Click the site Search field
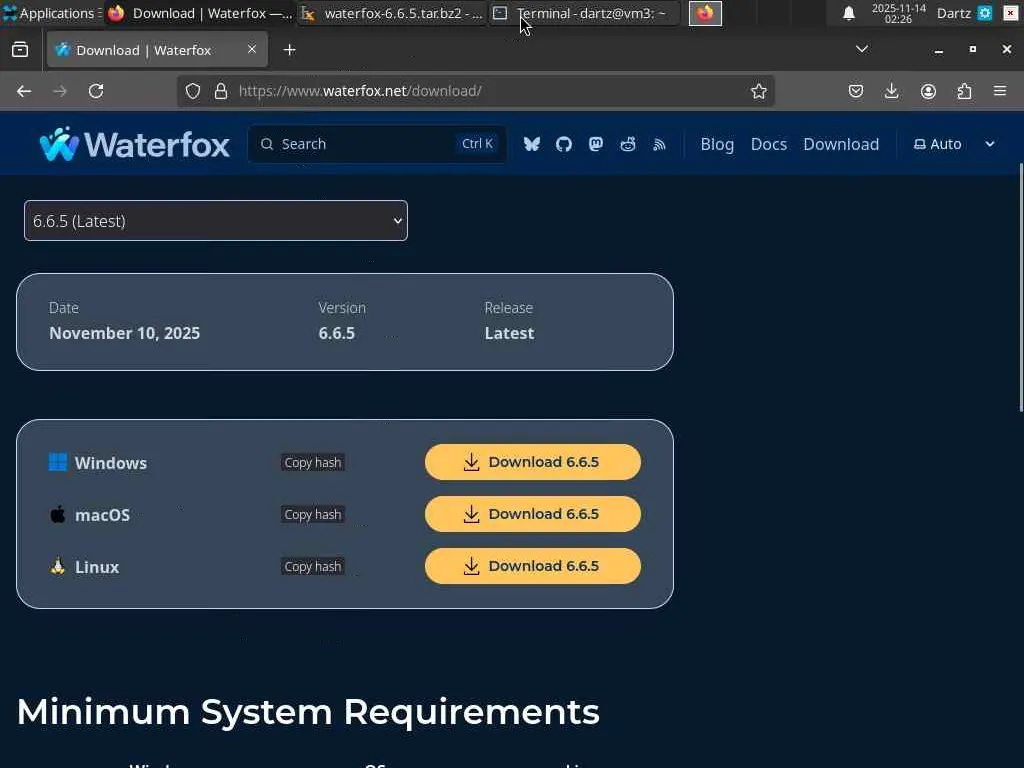Screen dimensions: 1024x768 pyautogui.click(x=377, y=144)
